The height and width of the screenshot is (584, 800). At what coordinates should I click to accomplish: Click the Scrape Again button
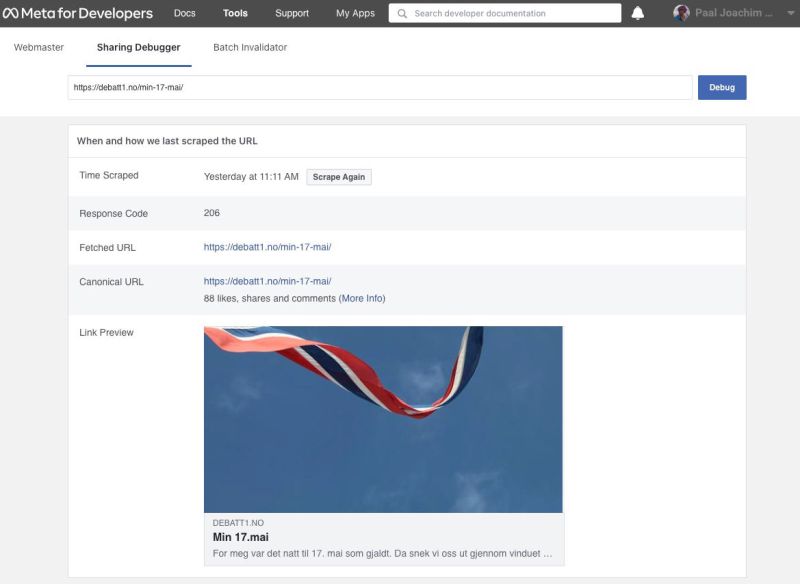click(339, 177)
